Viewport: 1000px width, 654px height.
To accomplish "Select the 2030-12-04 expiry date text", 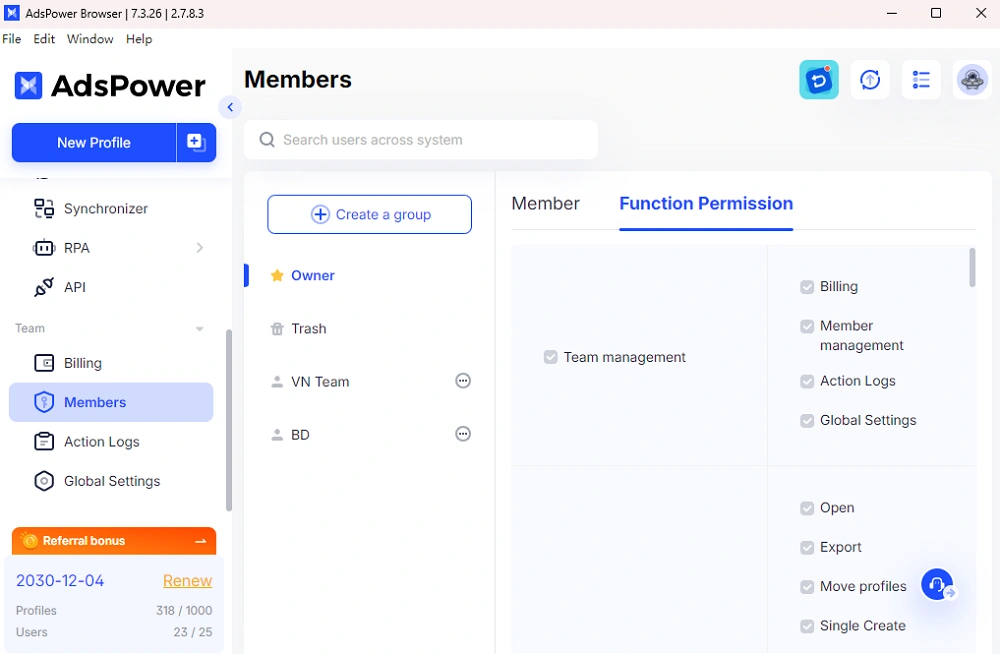I will (60, 581).
